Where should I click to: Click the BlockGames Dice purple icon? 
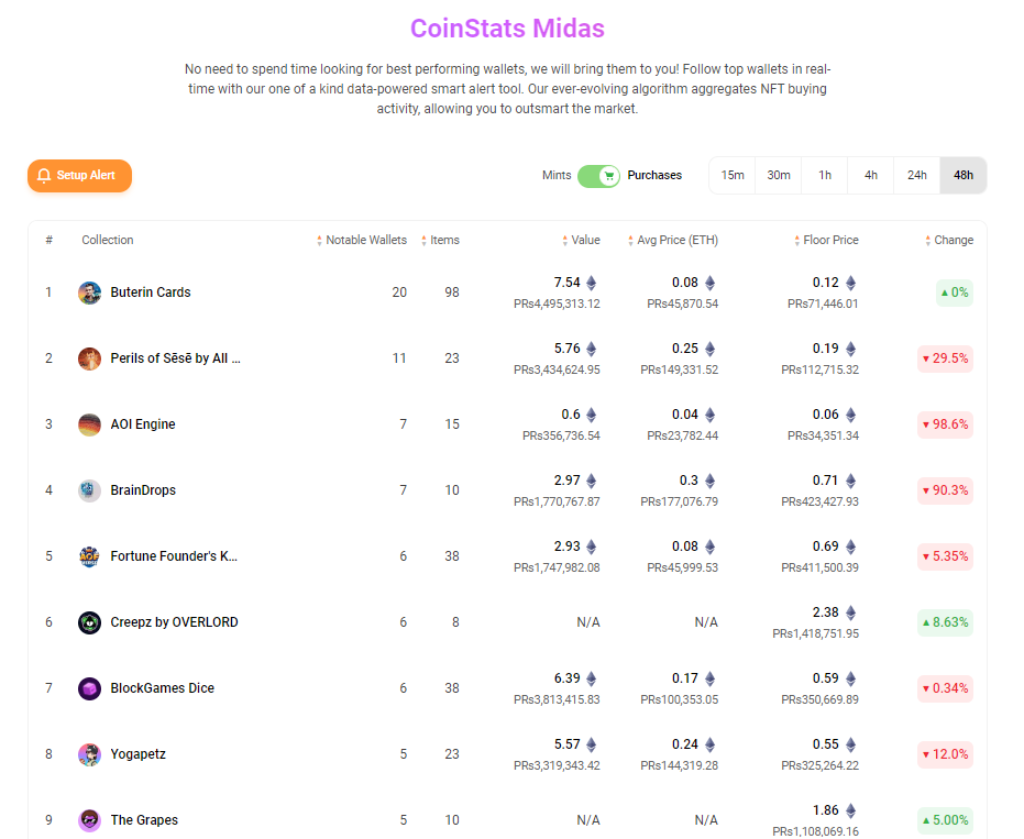(x=90, y=689)
